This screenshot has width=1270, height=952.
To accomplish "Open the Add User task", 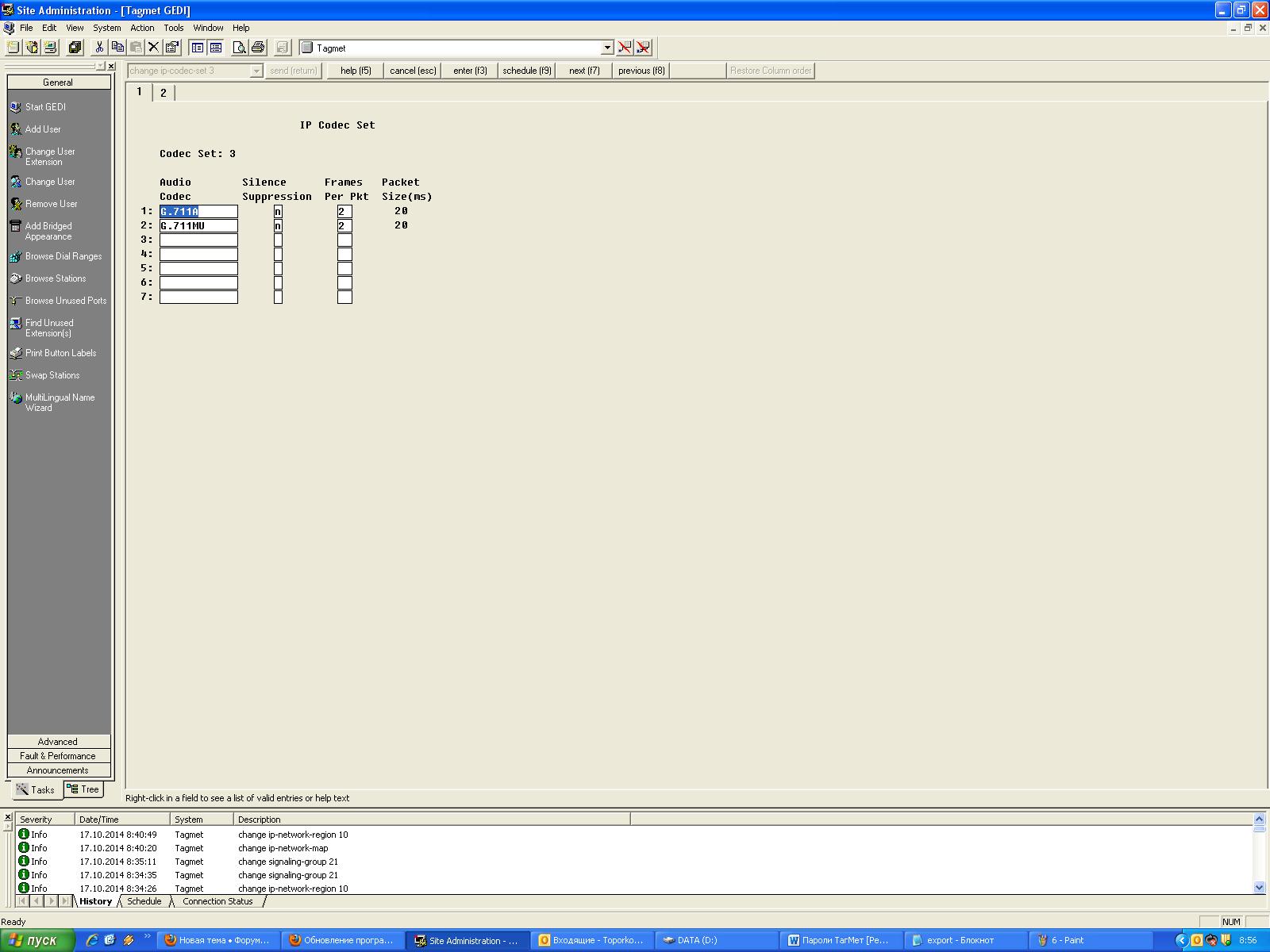I will click(43, 129).
